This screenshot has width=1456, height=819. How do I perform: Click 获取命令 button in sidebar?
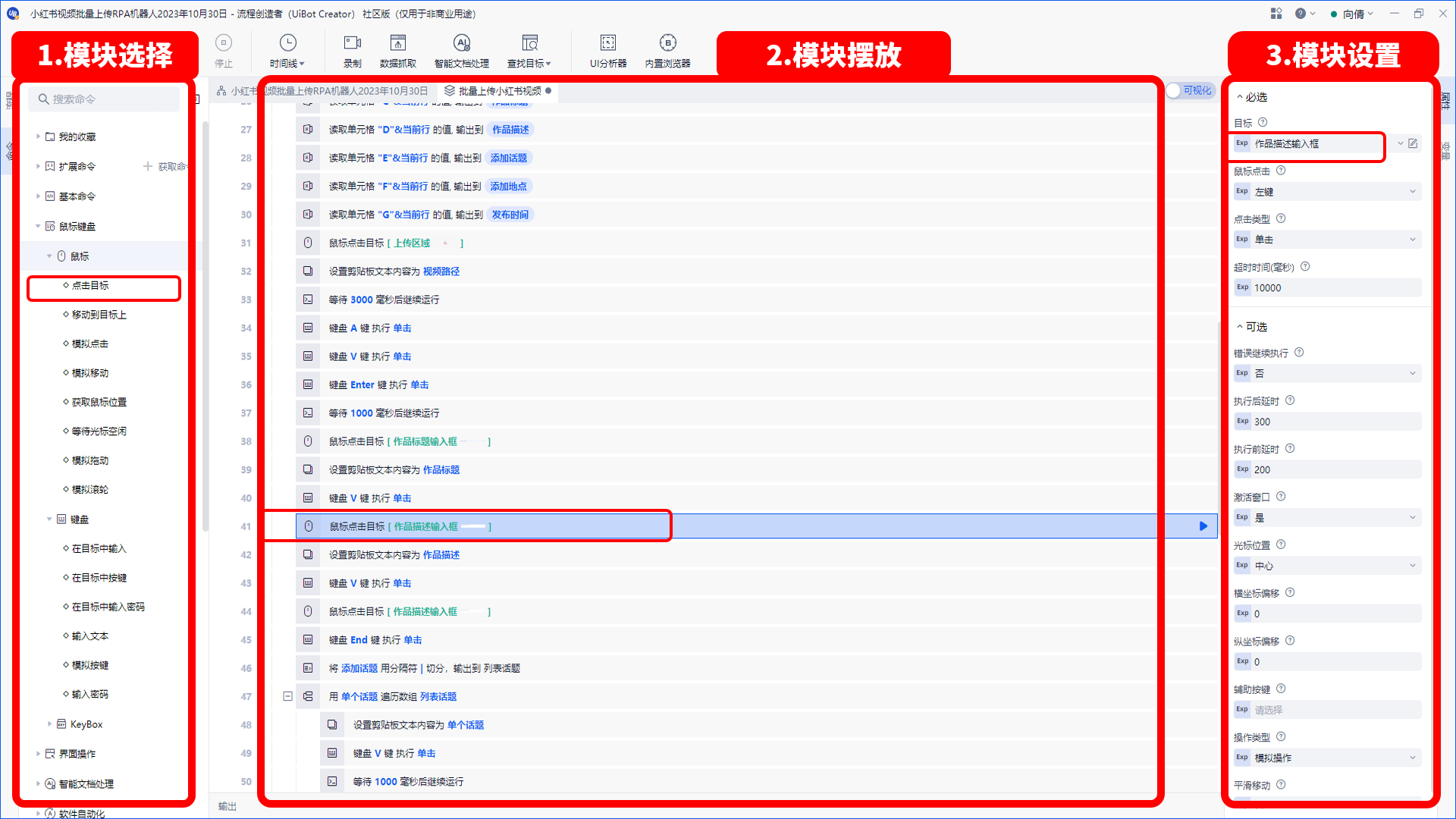(x=164, y=166)
